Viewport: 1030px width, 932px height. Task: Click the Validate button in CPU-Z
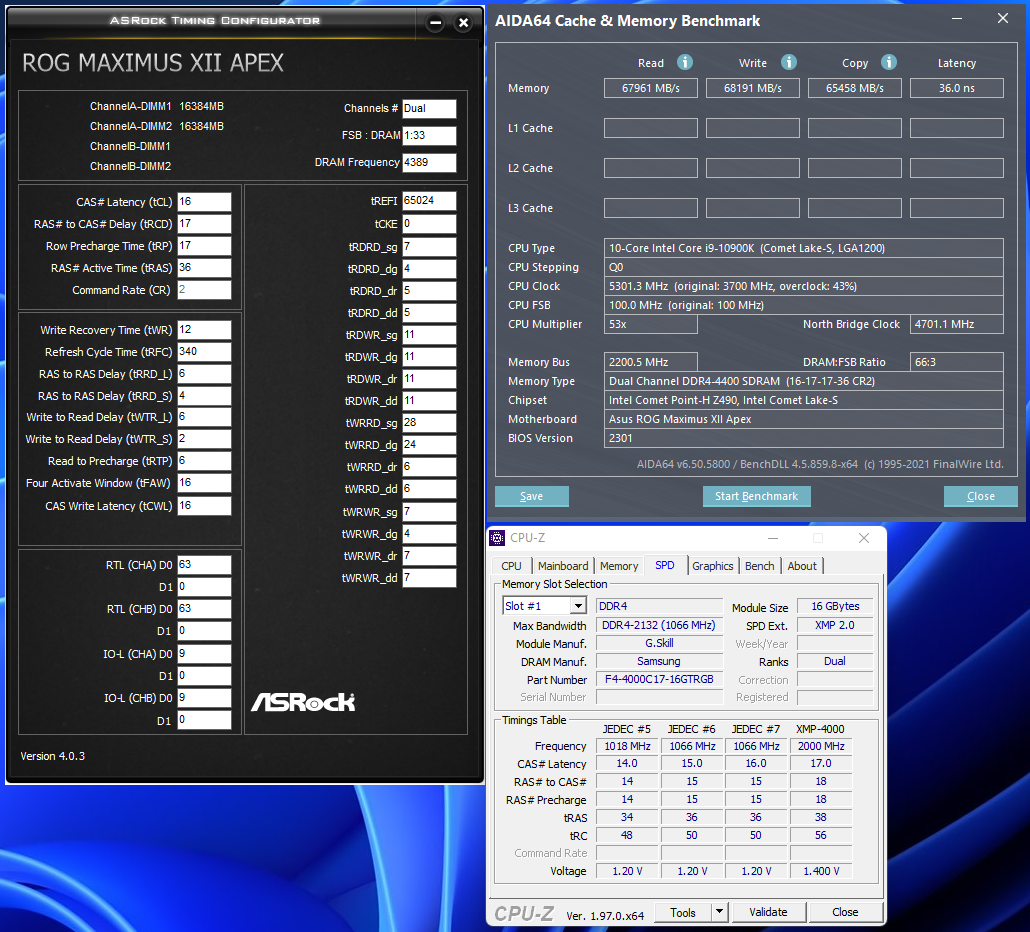768,912
